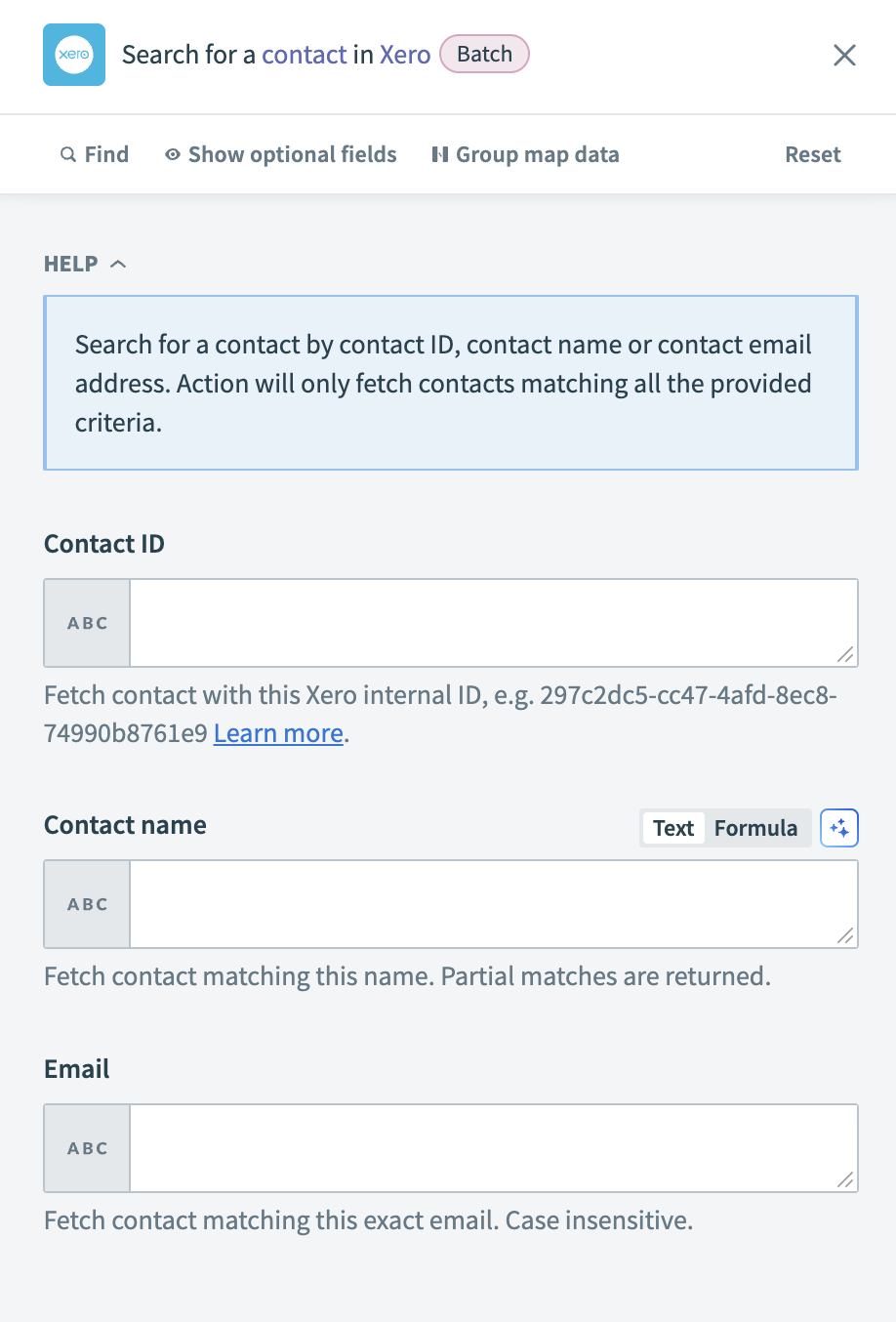Open the AI sparkle assistant for Contact name
The height and width of the screenshot is (1322, 896).
pyautogui.click(x=839, y=827)
